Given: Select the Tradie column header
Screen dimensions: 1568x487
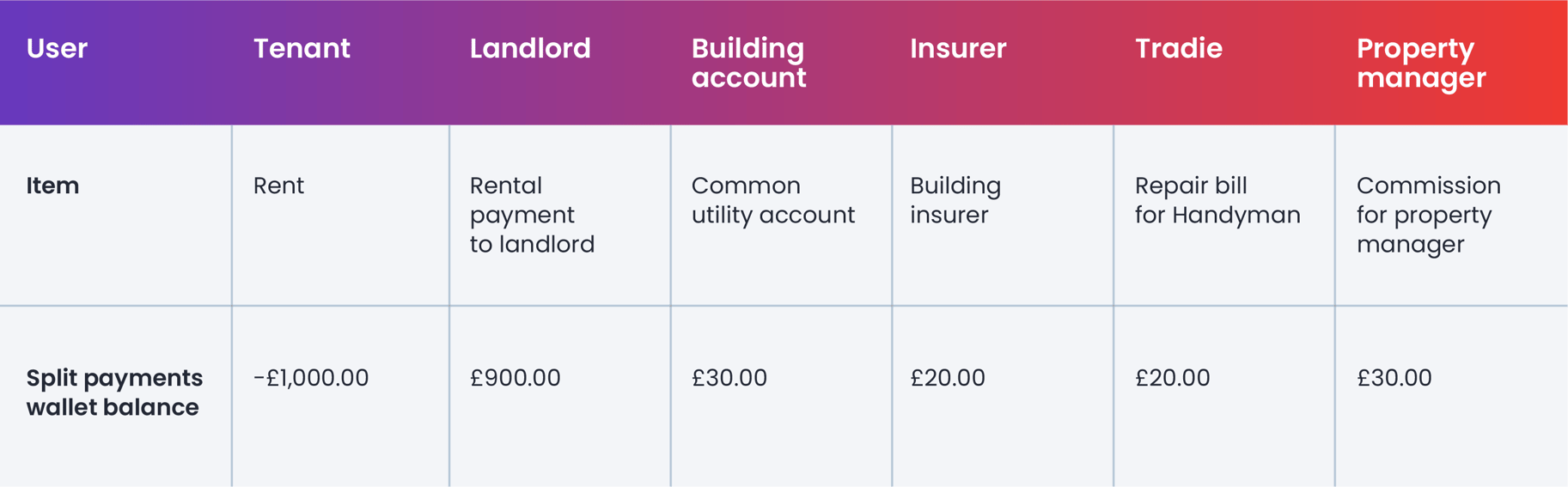Looking at the screenshot, I should tap(1178, 49).
